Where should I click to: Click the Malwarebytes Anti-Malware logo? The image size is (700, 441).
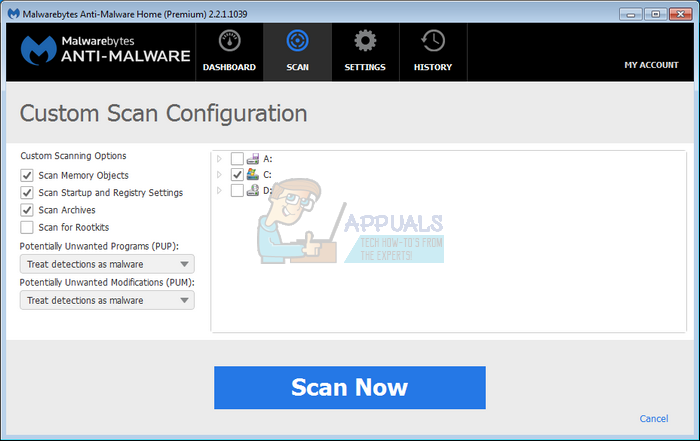click(105, 50)
